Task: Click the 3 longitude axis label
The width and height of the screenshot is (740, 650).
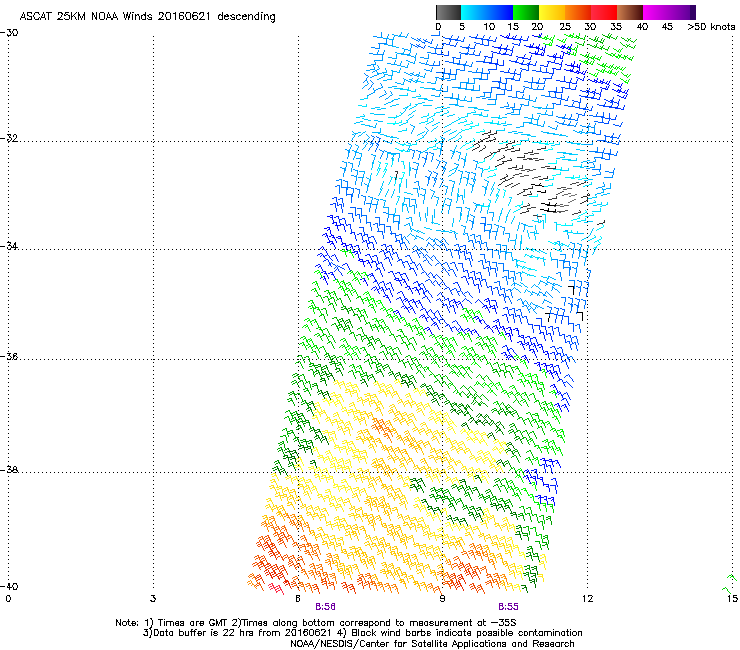Action: (x=153, y=599)
